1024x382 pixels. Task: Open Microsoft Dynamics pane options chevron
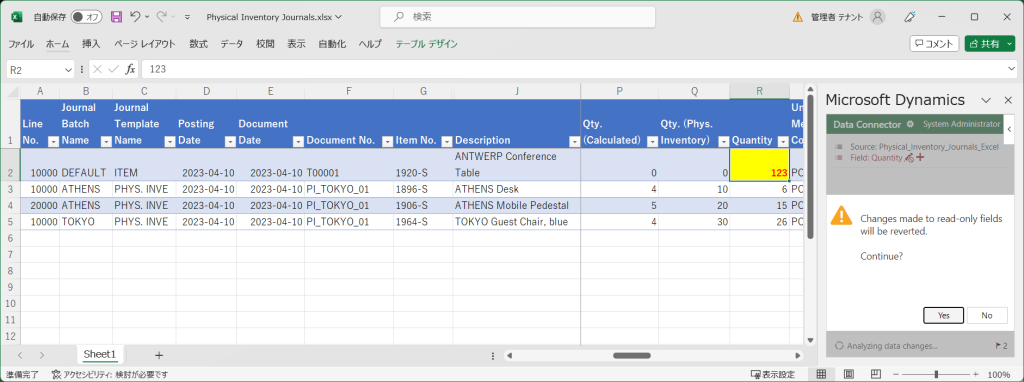[x=987, y=101]
